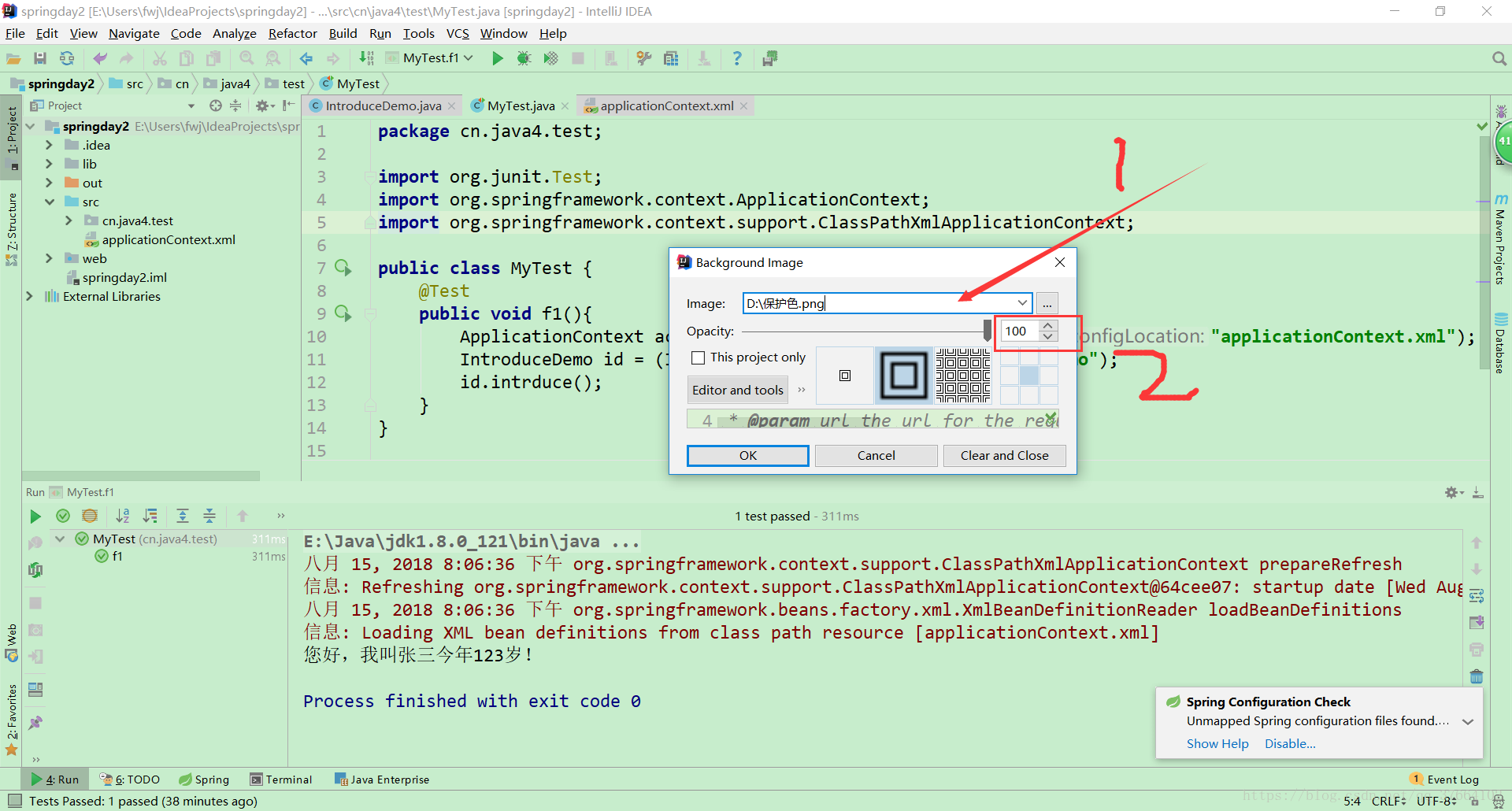Select tiled image fill mode

(x=963, y=376)
